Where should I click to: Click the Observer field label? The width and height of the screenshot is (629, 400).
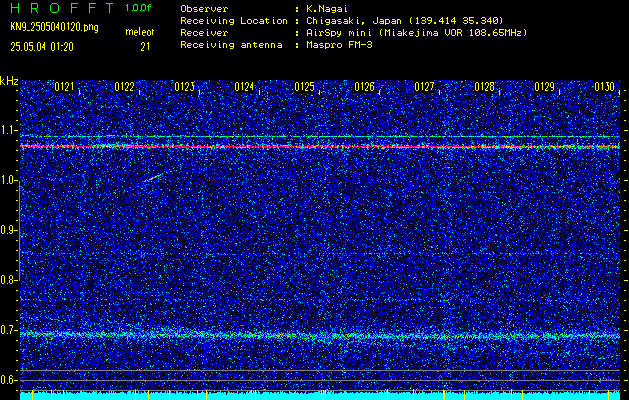point(204,9)
